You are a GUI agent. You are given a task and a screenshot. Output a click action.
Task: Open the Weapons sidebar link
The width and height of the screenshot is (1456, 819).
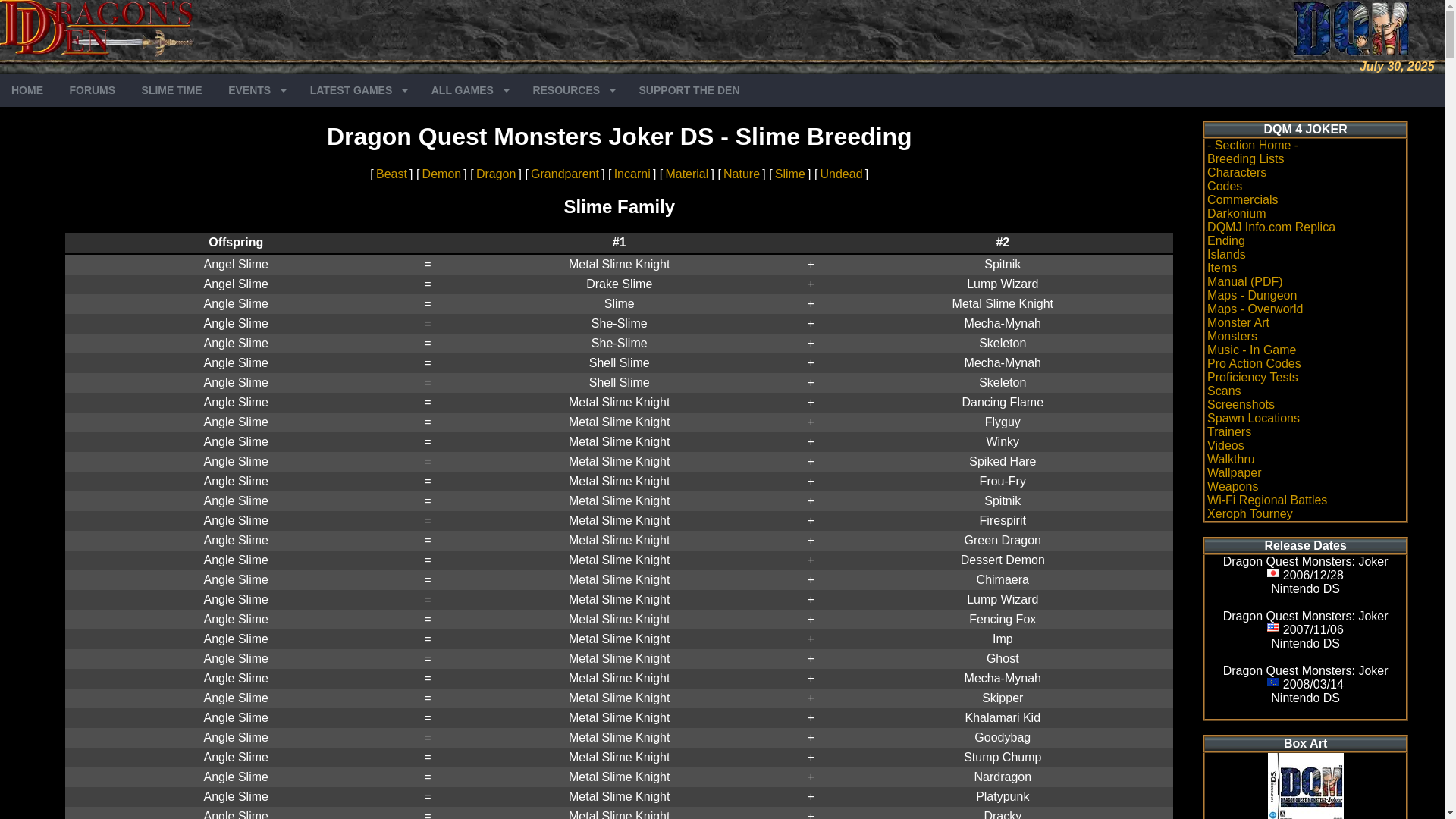pos(1232,487)
